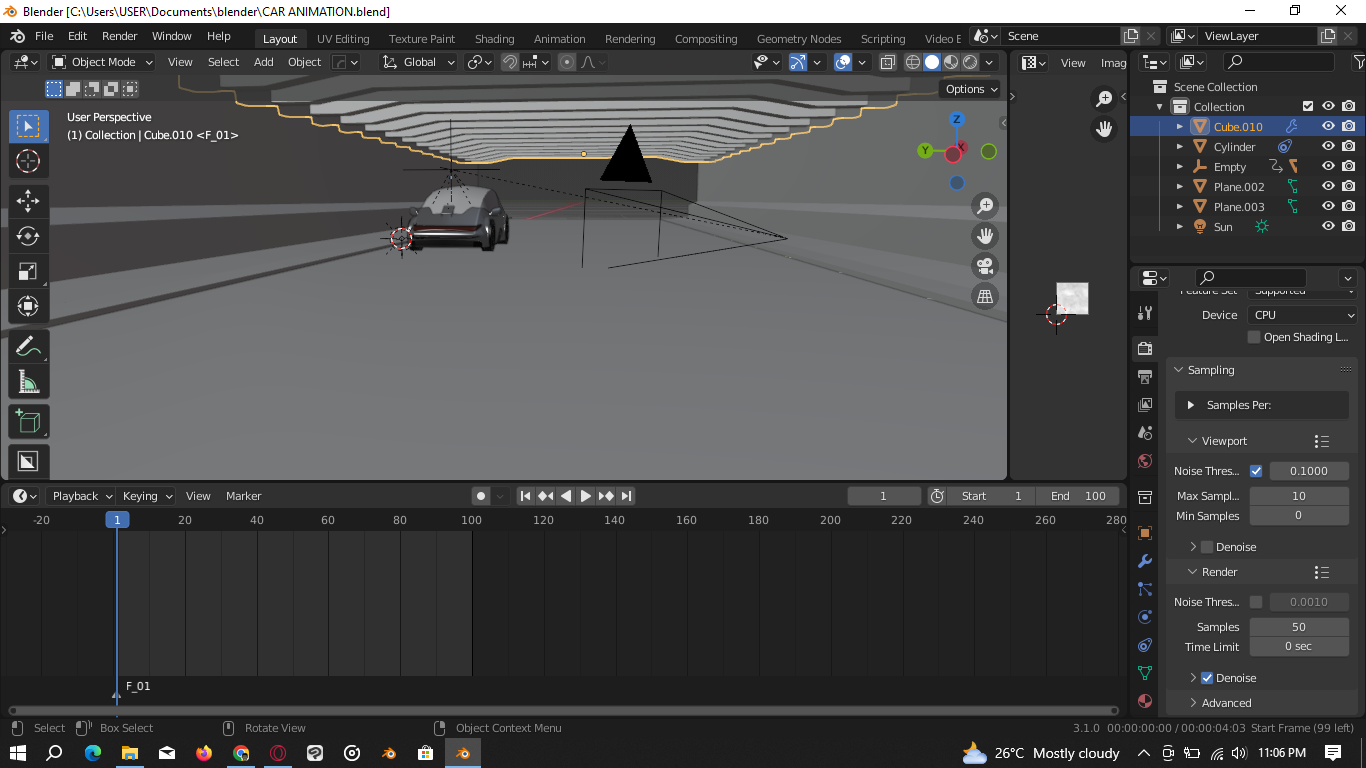Expand Cube.010 in the outliner
Screen dimensions: 1366x768
coord(1180,127)
